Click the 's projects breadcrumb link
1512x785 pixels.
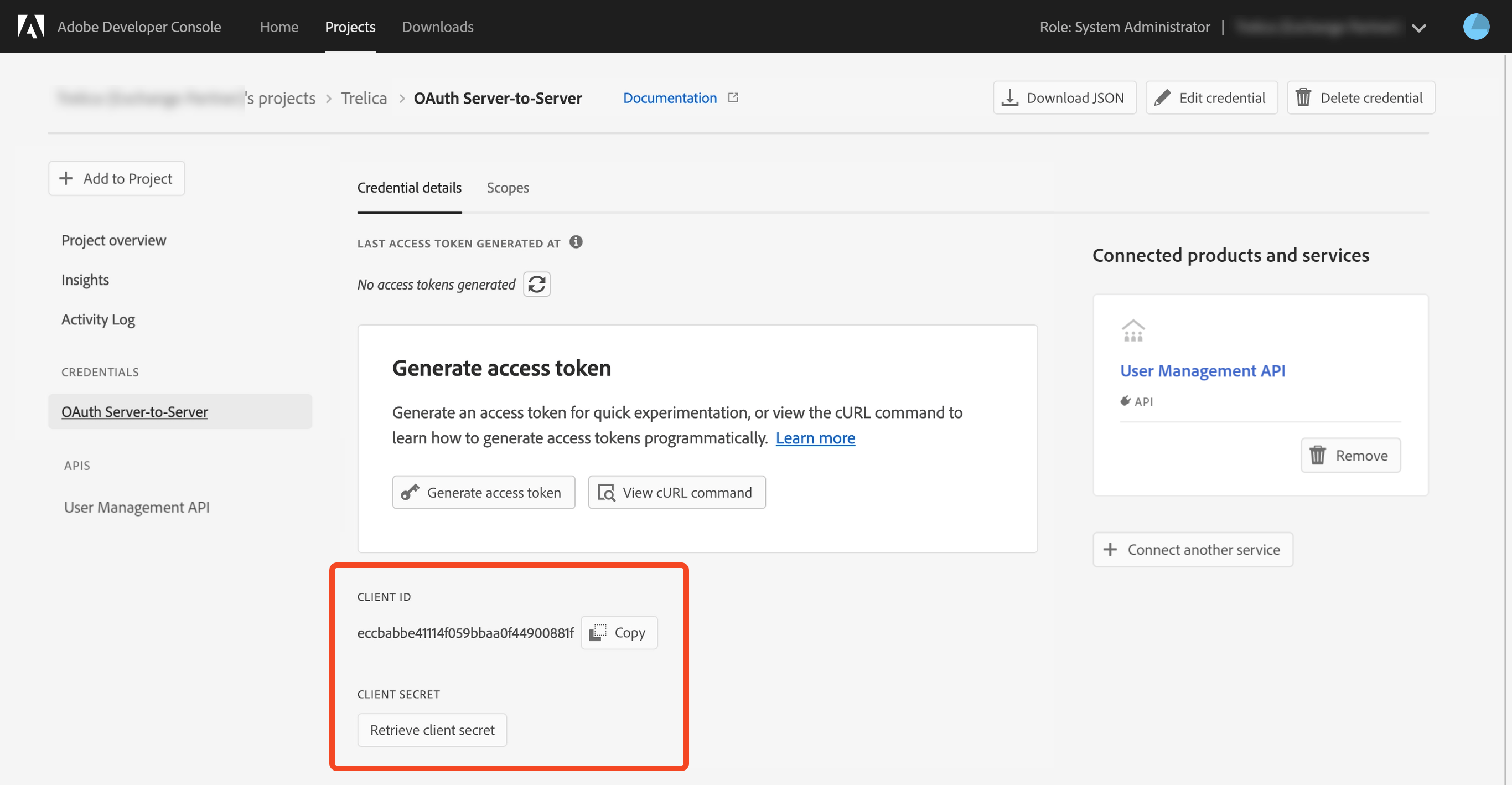281,98
